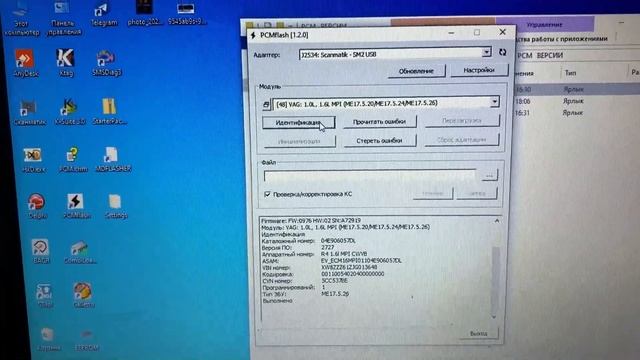The height and width of the screenshot is (360, 640).
Task: Open the 'Настройки' button
Action: coord(479,70)
